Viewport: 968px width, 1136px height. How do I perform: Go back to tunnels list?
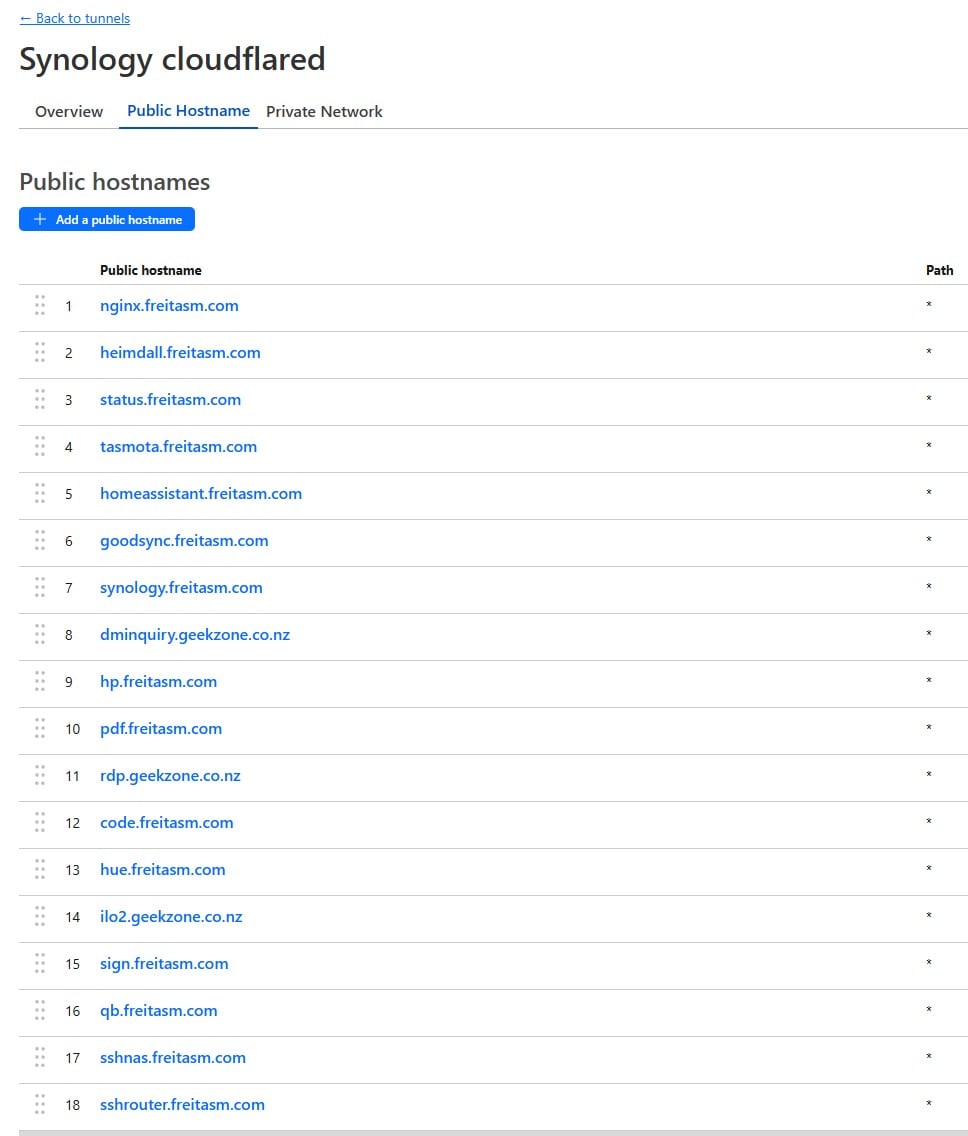pyautogui.click(x=75, y=18)
